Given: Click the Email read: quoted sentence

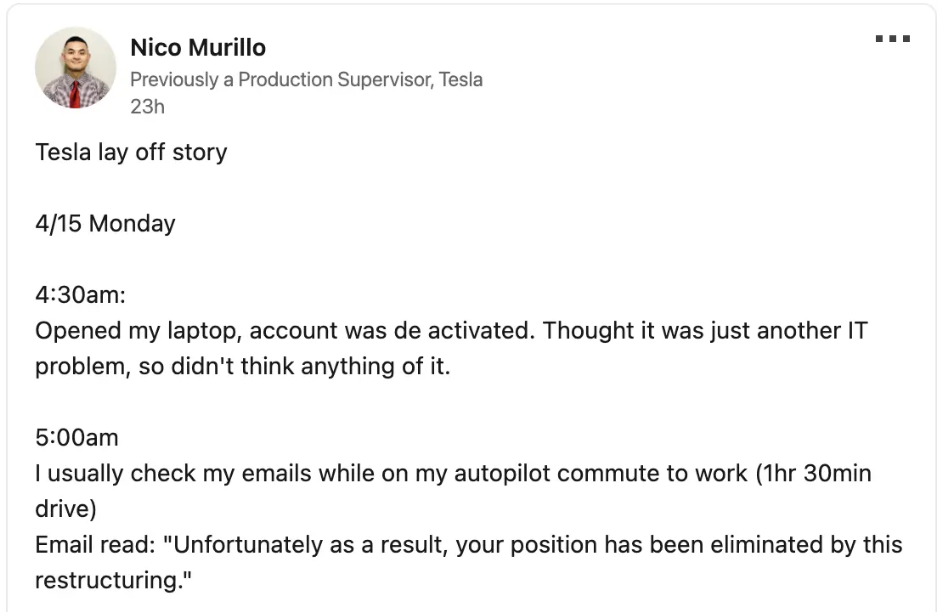Looking at the screenshot, I should (x=468, y=545).
